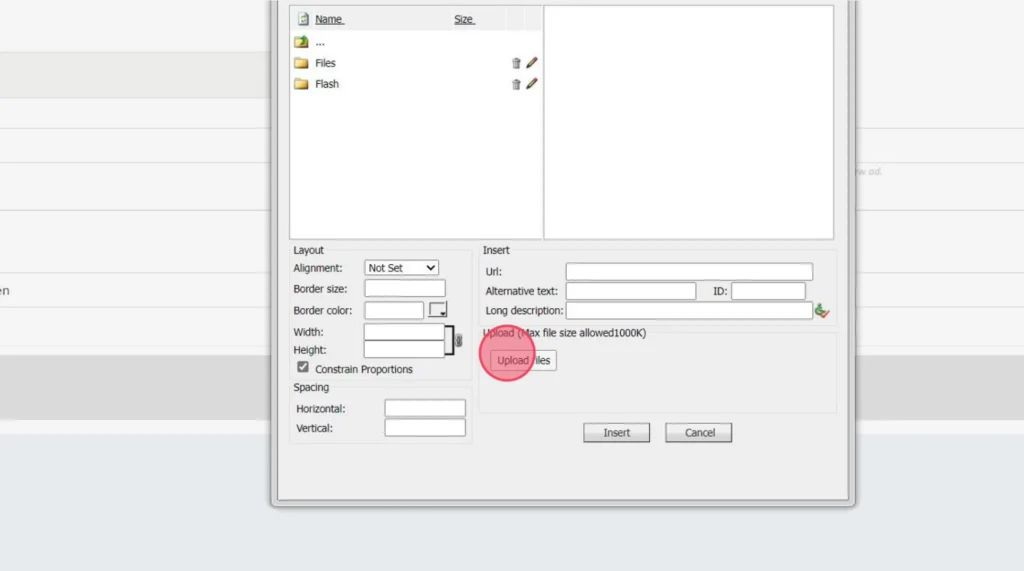Sort the file list by Name
The image size is (1024, 571).
pyautogui.click(x=329, y=19)
